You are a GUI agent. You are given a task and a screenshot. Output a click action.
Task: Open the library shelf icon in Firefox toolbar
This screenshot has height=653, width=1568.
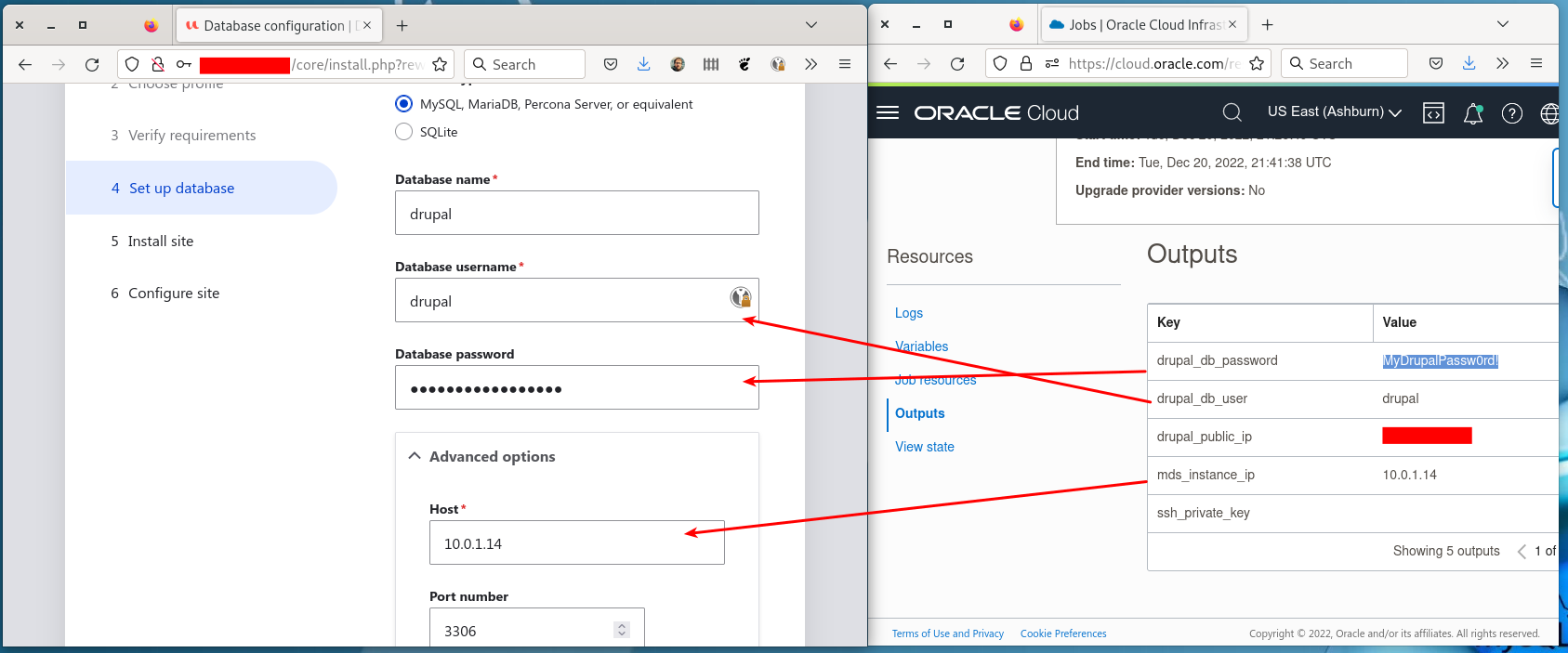click(711, 64)
